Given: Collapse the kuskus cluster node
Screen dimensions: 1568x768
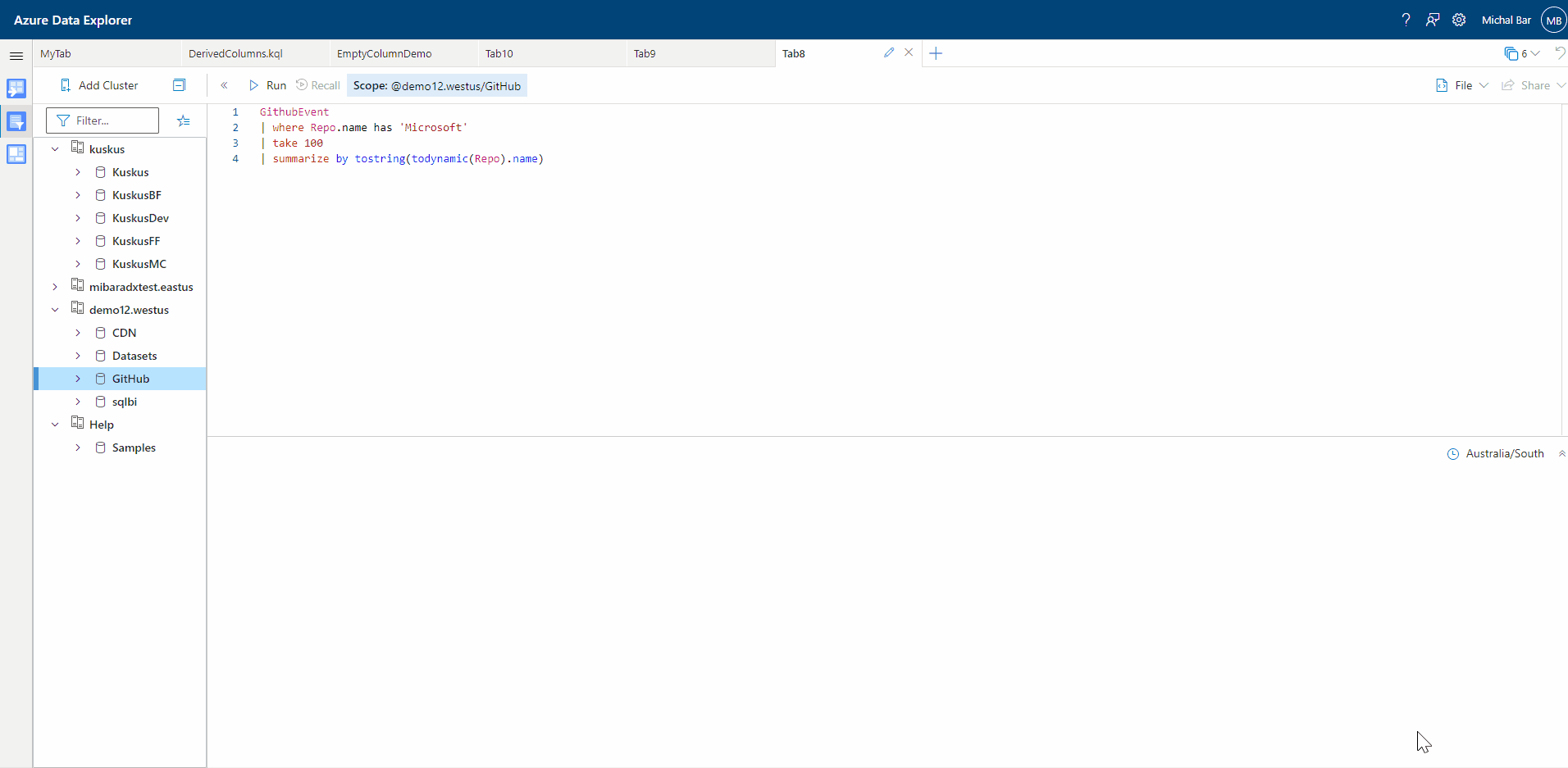Looking at the screenshot, I should pyautogui.click(x=54, y=148).
